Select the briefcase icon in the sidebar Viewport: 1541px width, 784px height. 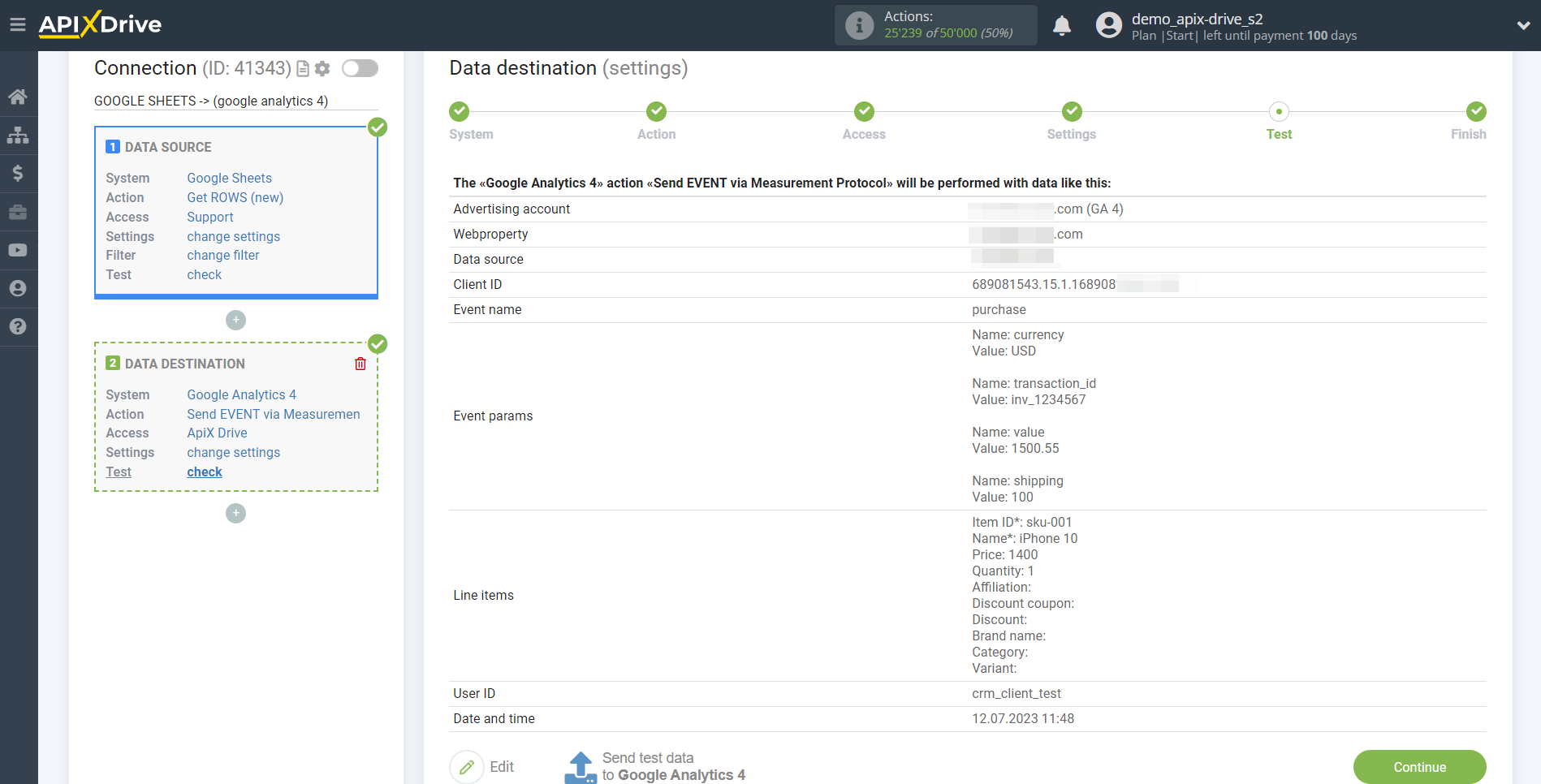(18, 211)
